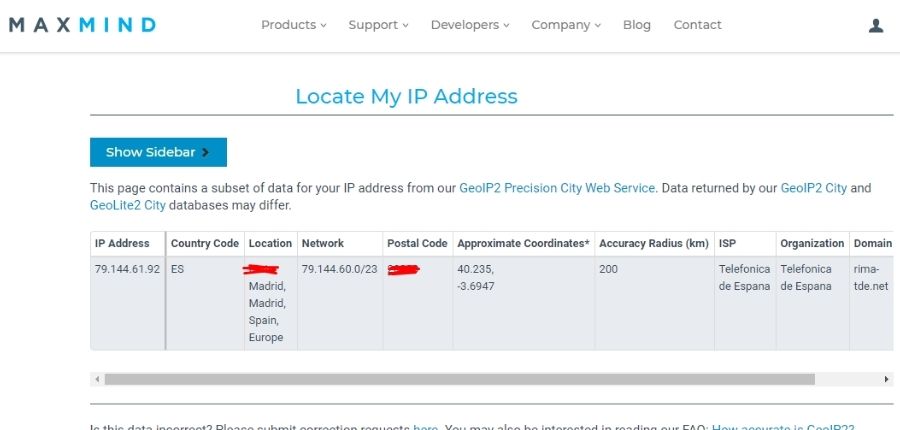Select the ES country code cell
This screenshot has width=900, height=430.
(205, 303)
